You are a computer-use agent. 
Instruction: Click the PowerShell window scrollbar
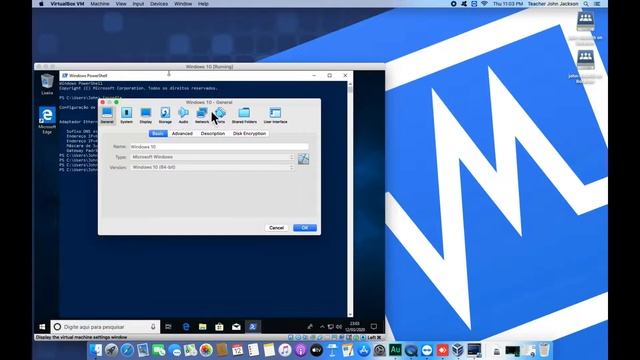[x=350, y=199]
